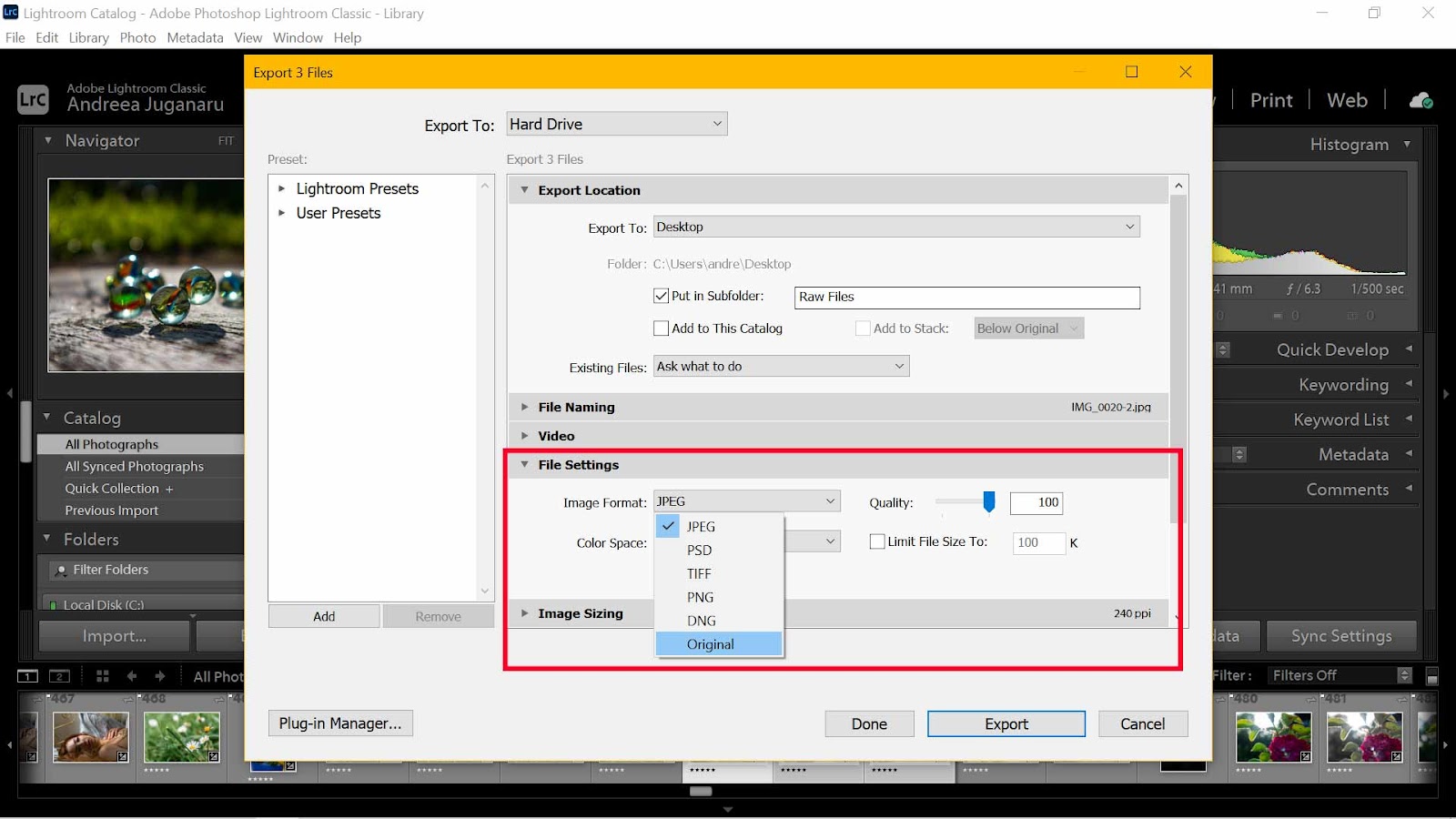Go forward with filmstrip right arrow

click(x=160, y=676)
